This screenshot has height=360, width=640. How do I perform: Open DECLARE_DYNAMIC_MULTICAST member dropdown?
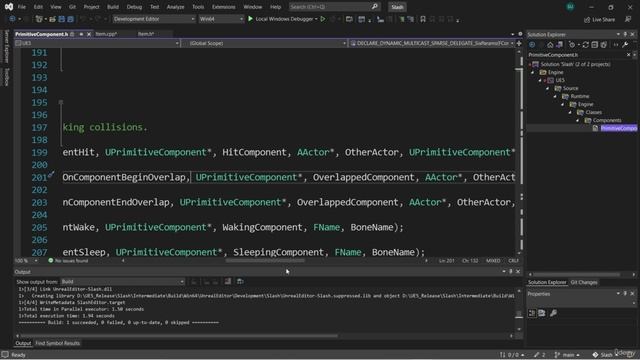click(432, 43)
